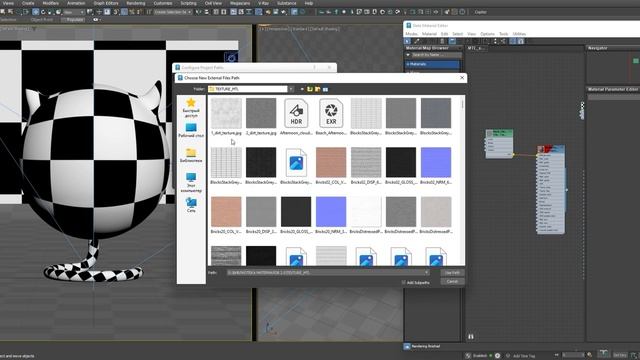The image size is (640, 360).
Task: Click delete selected icon in Slate toolbar
Action: point(442,41)
